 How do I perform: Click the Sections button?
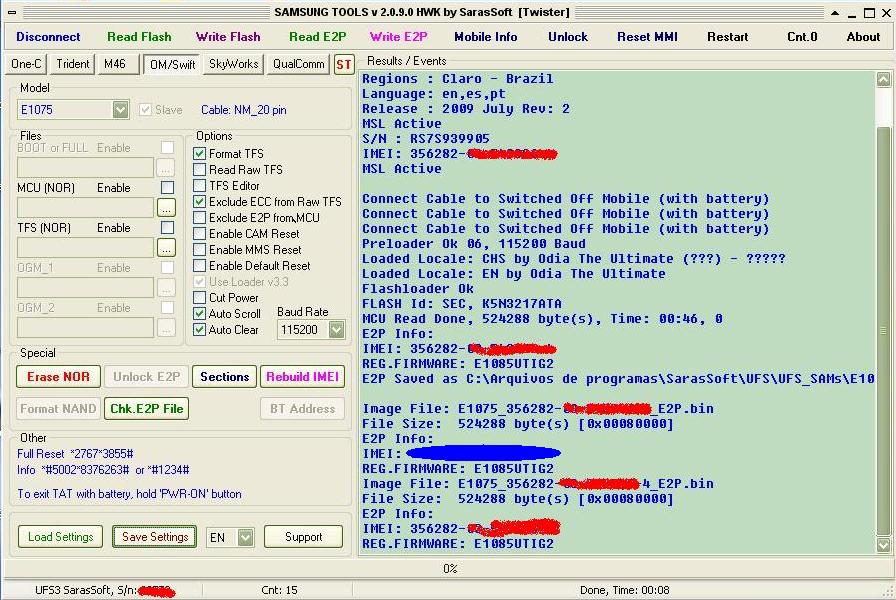point(225,377)
